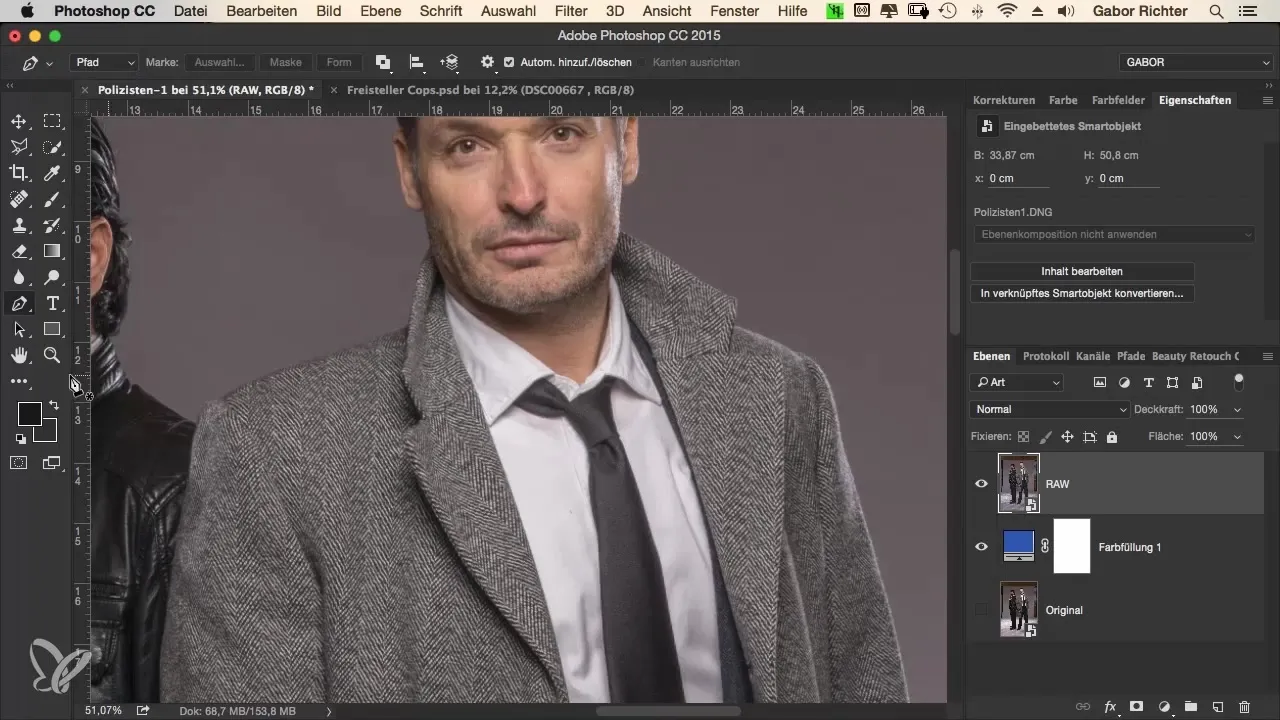
Task: Select the Blur tool
Action: click(19, 277)
